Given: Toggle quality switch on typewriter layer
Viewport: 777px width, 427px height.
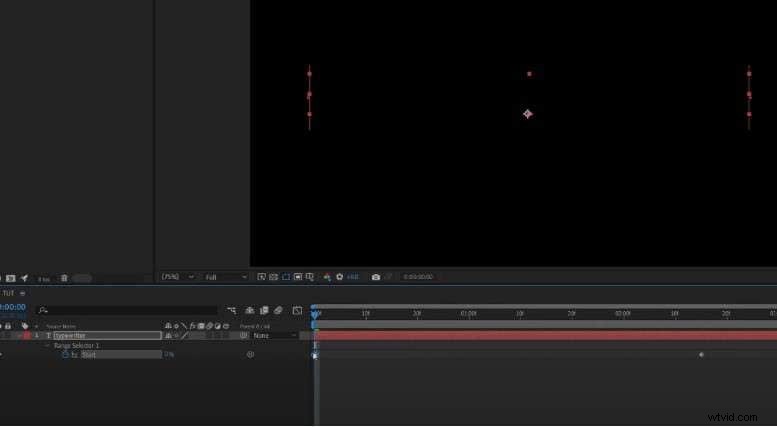Looking at the screenshot, I should (x=184, y=335).
